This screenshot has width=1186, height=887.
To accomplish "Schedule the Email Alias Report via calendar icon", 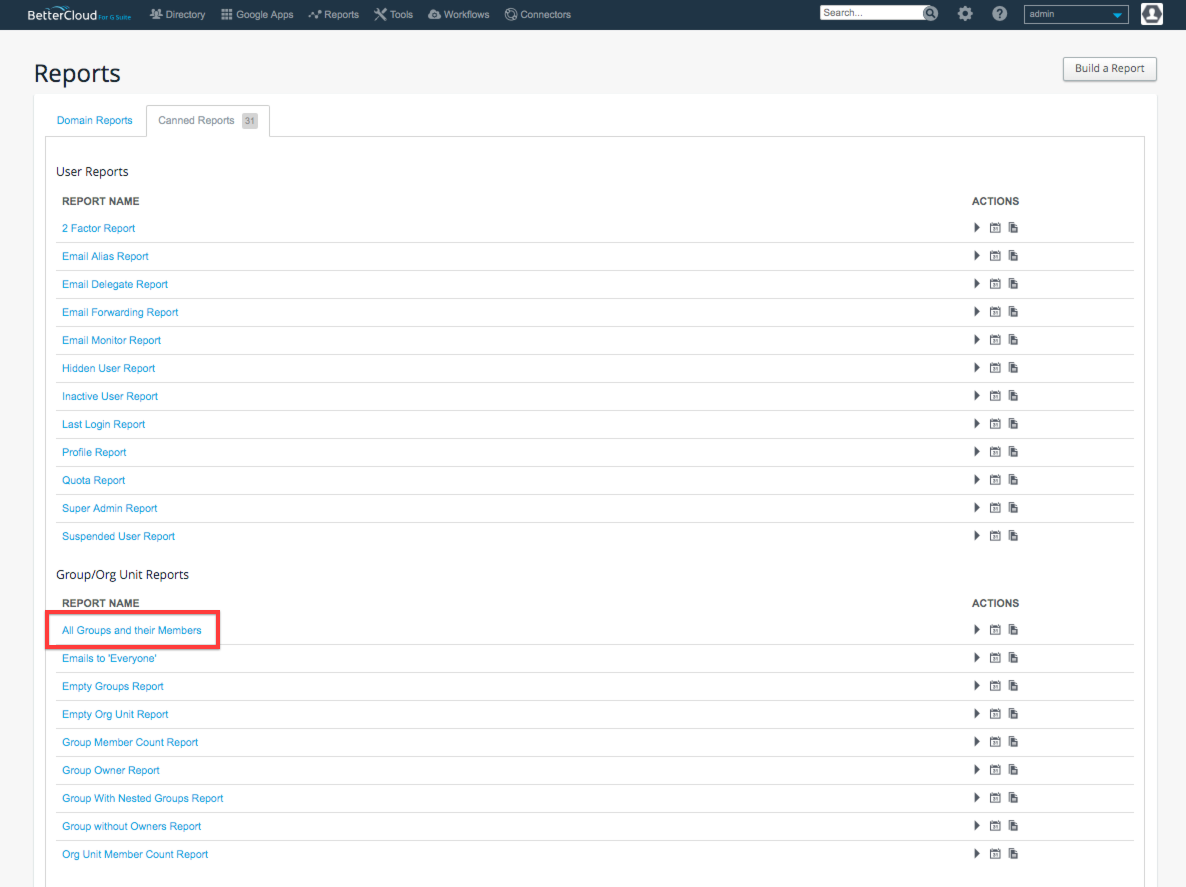I will click(x=995, y=255).
